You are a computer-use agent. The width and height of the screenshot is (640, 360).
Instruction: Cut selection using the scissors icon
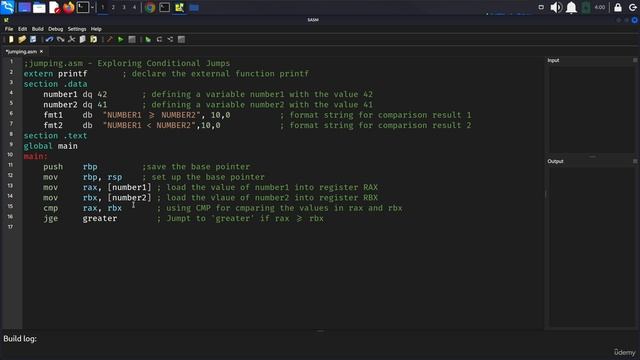71,40
